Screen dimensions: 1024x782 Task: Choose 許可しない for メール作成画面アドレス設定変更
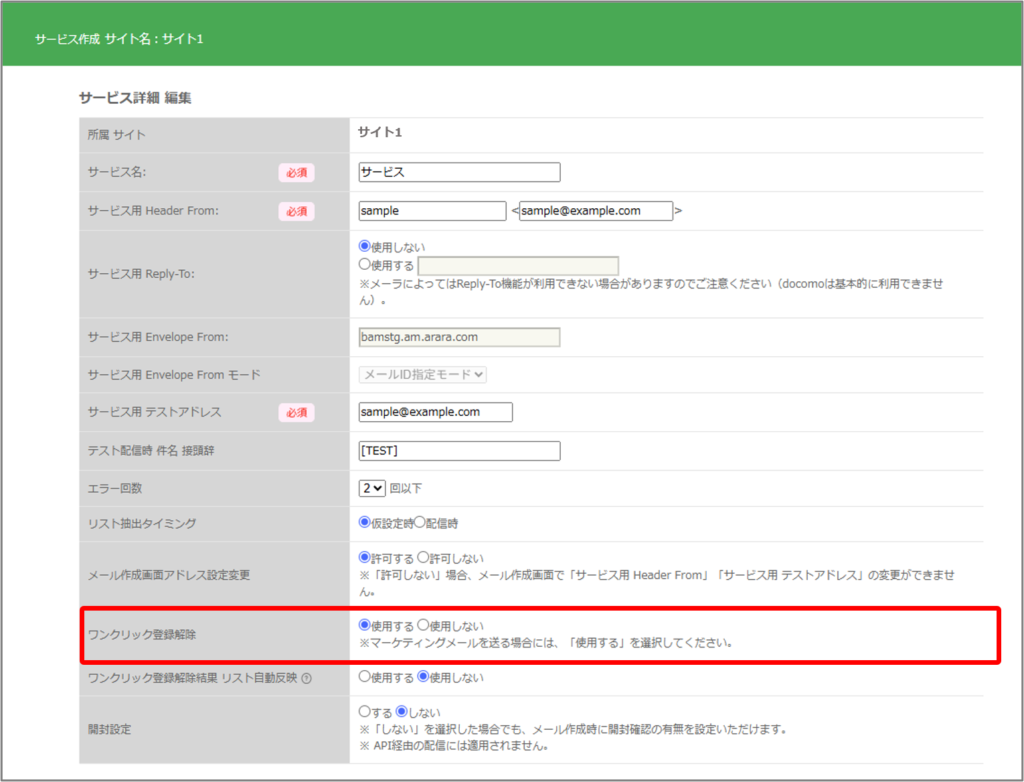point(423,557)
